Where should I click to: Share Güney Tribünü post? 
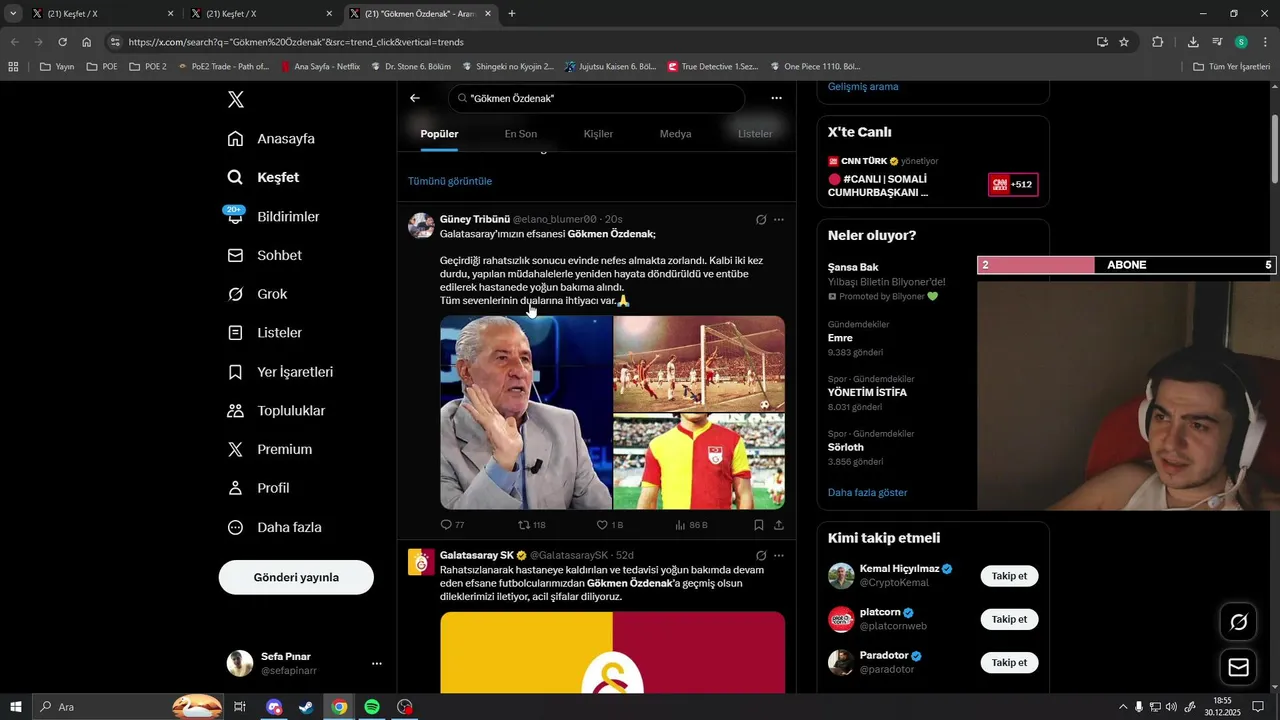coord(779,525)
